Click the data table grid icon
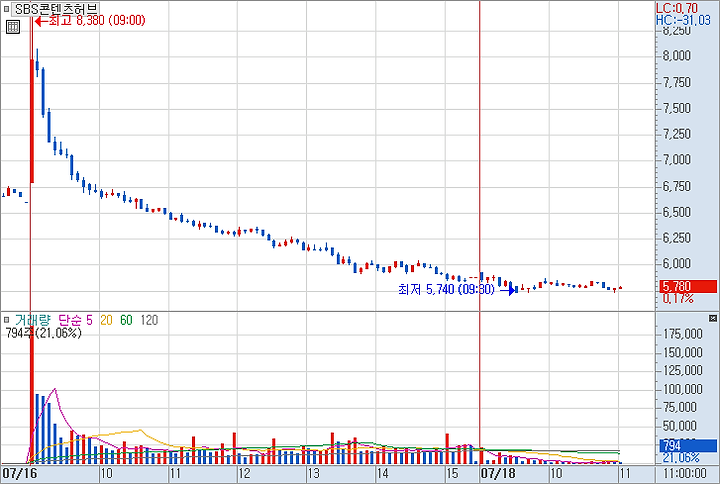The image size is (720, 484). (x=13, y=27)
